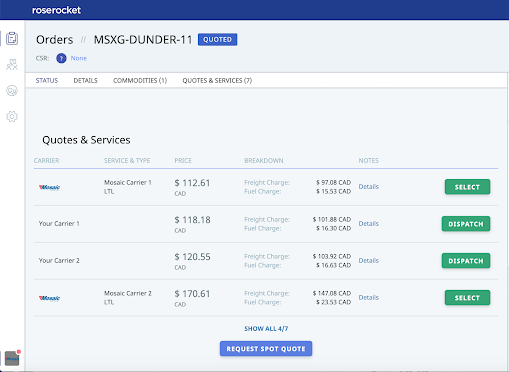509x372 pixels.
Task: Click the $ 103.92 CAD freight charge
Action: 332,257
